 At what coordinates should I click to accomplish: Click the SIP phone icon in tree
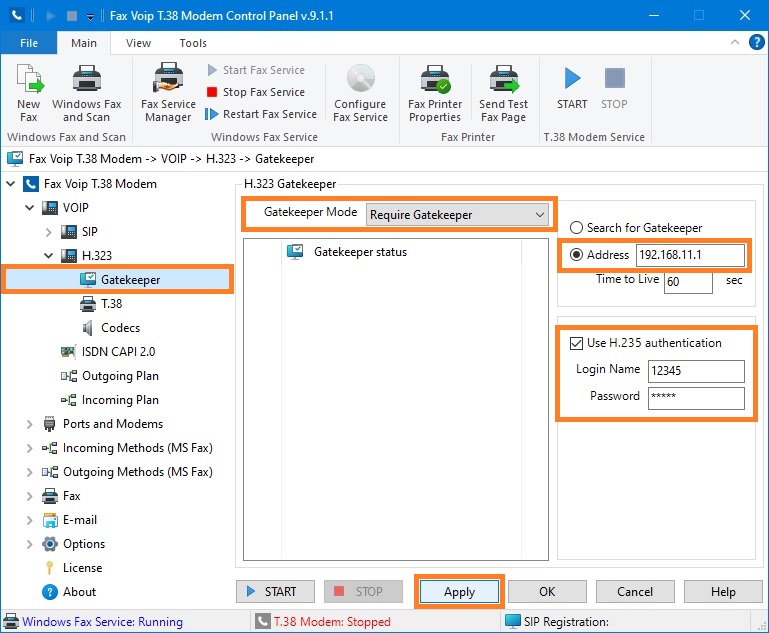69,231
